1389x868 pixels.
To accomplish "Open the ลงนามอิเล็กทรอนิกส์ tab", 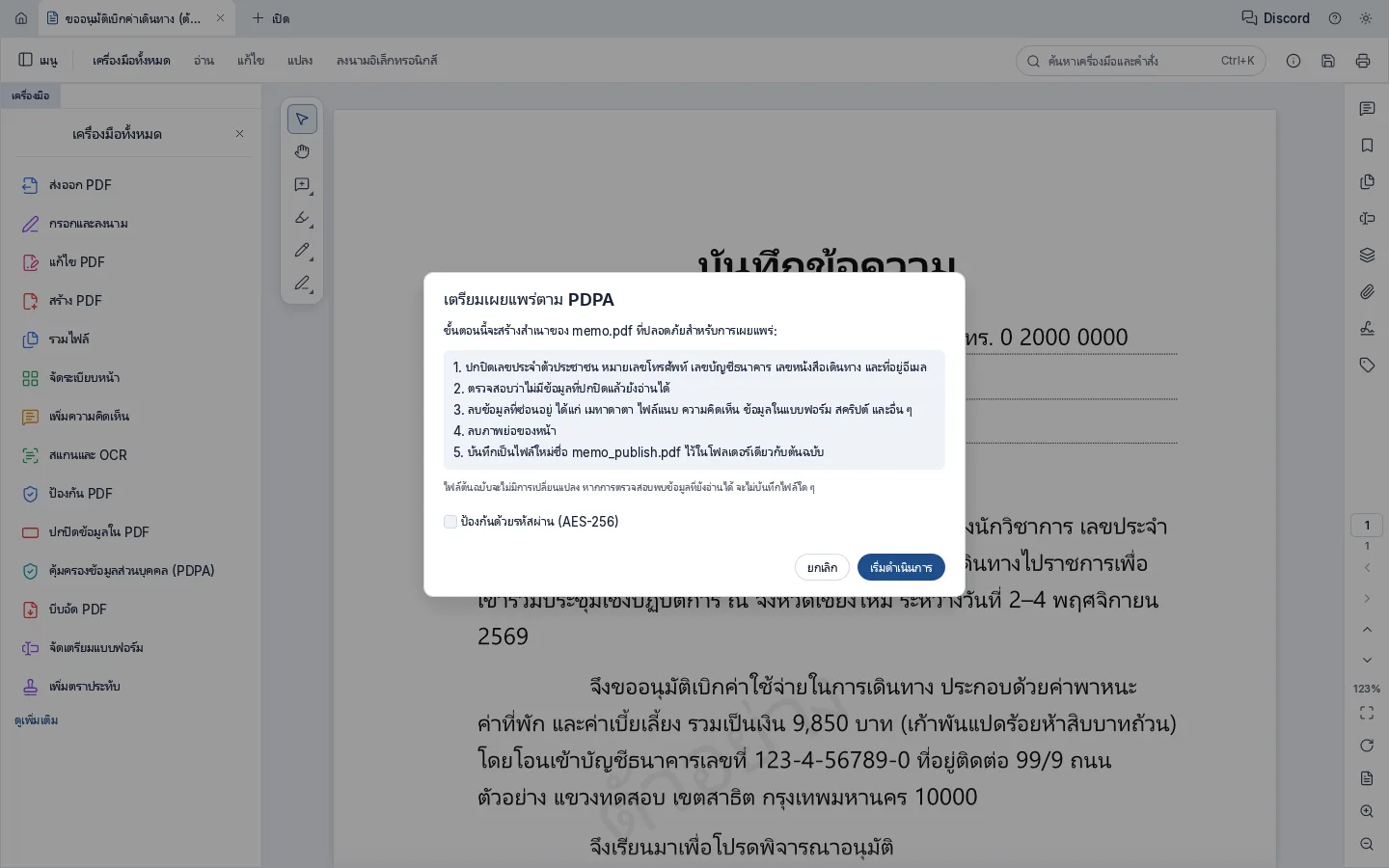I will (x=387, y=61).
